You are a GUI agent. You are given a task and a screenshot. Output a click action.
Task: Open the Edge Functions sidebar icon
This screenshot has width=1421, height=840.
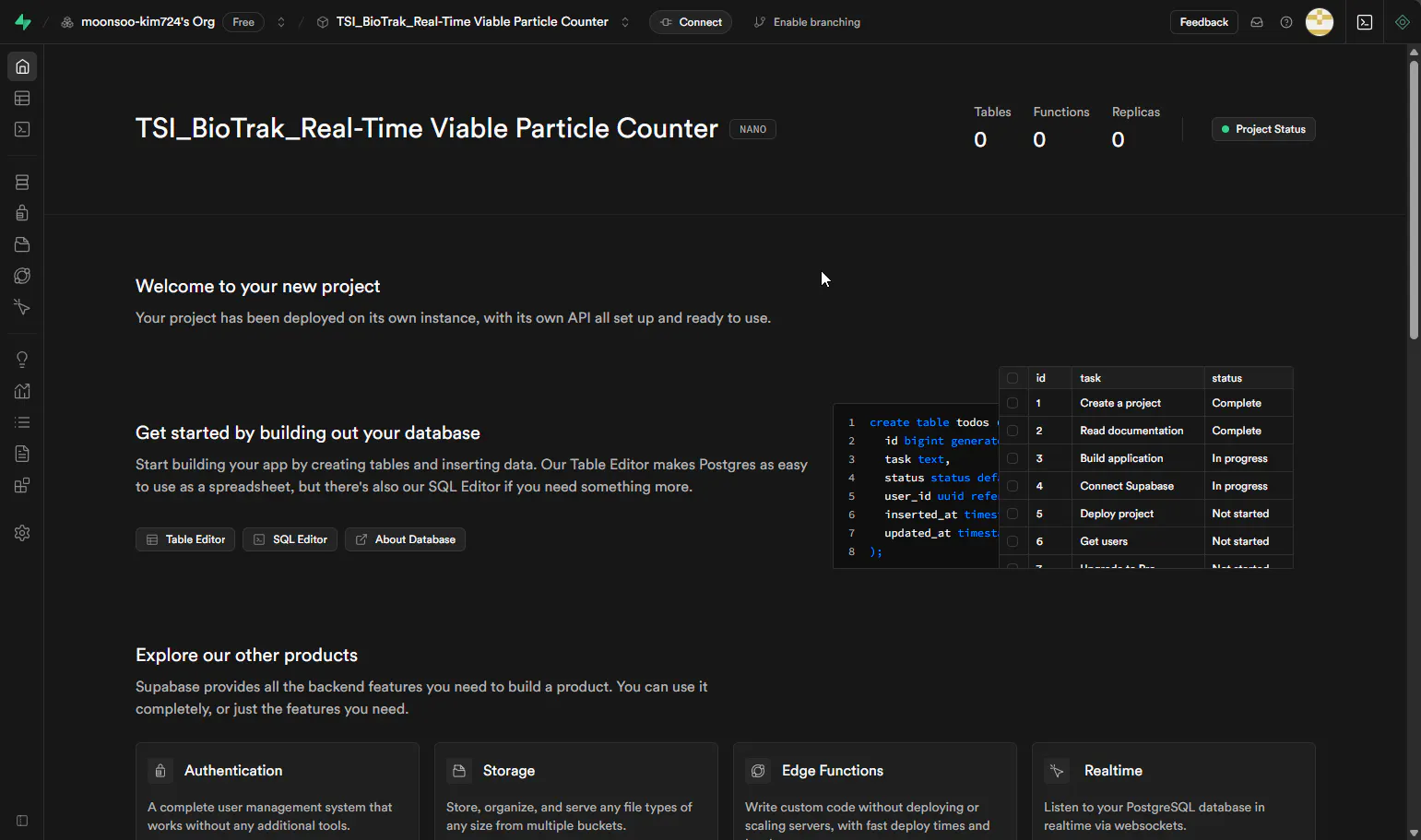22,276
